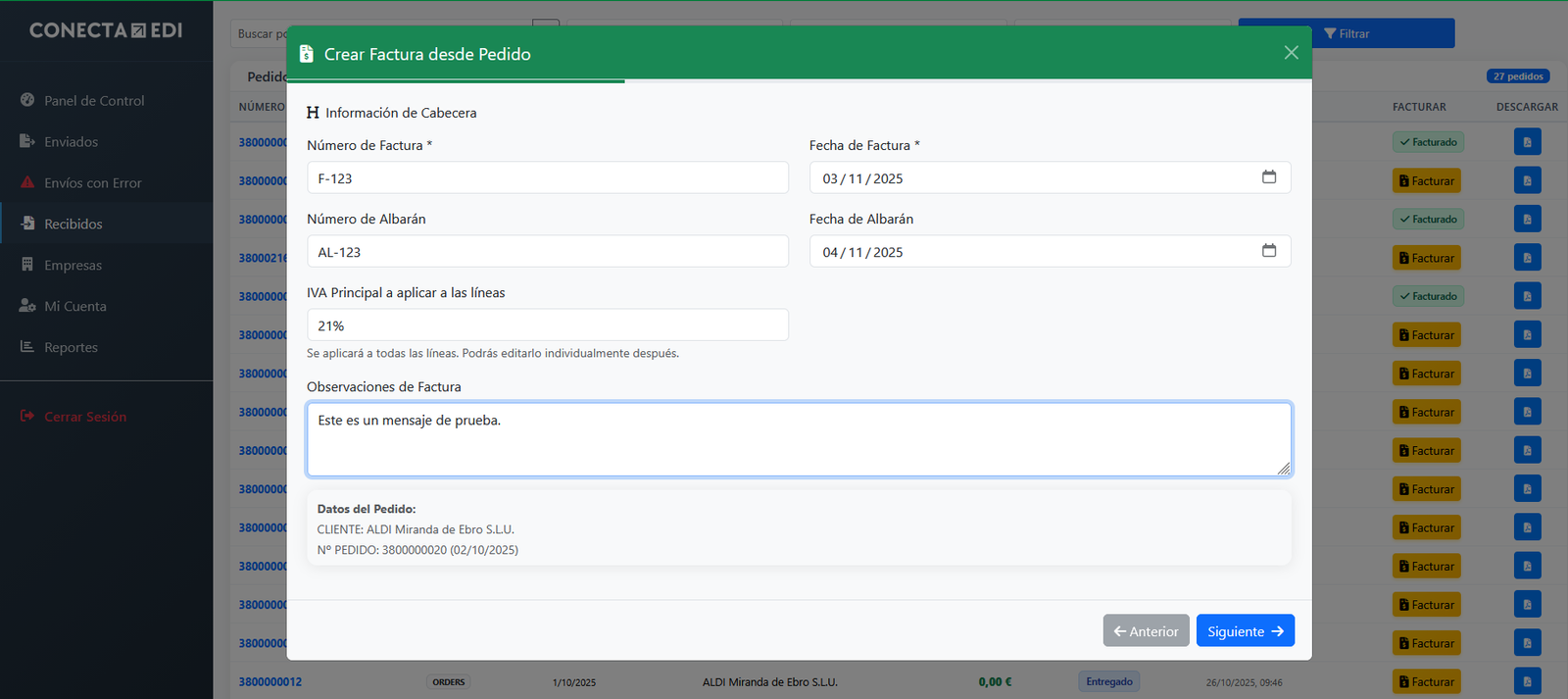
Task: Click the Observaciones de Factura textarea
Action: click(x=798, y=439)
